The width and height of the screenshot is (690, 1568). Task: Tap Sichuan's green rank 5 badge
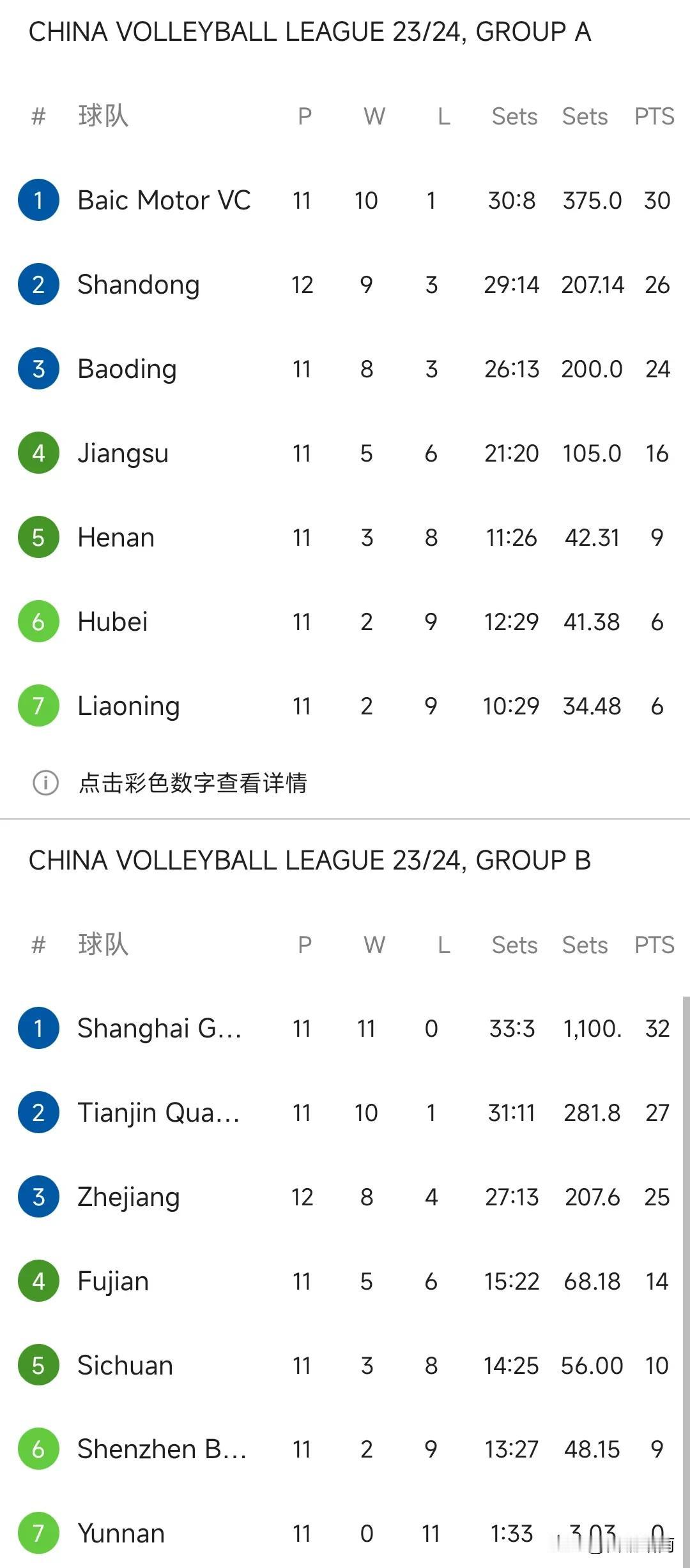click(38, 1366)
